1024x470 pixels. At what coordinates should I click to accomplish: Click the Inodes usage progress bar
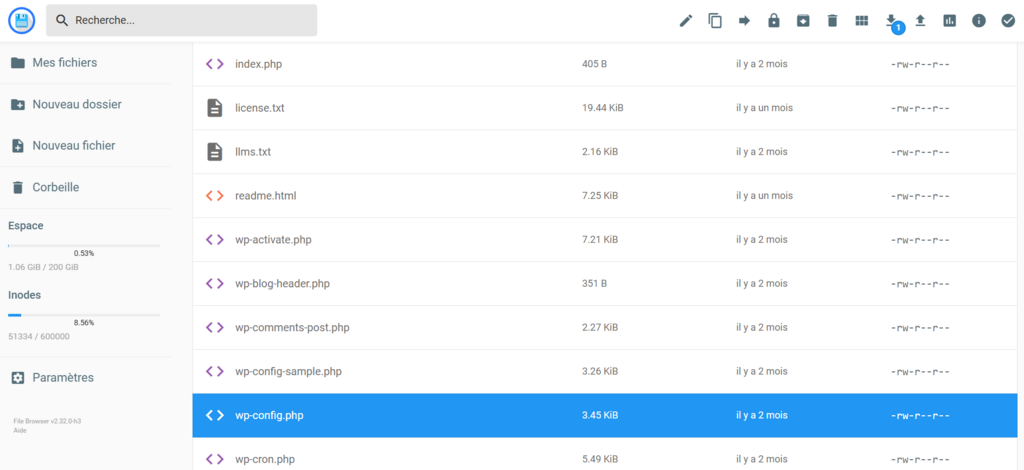coord(84,315)
